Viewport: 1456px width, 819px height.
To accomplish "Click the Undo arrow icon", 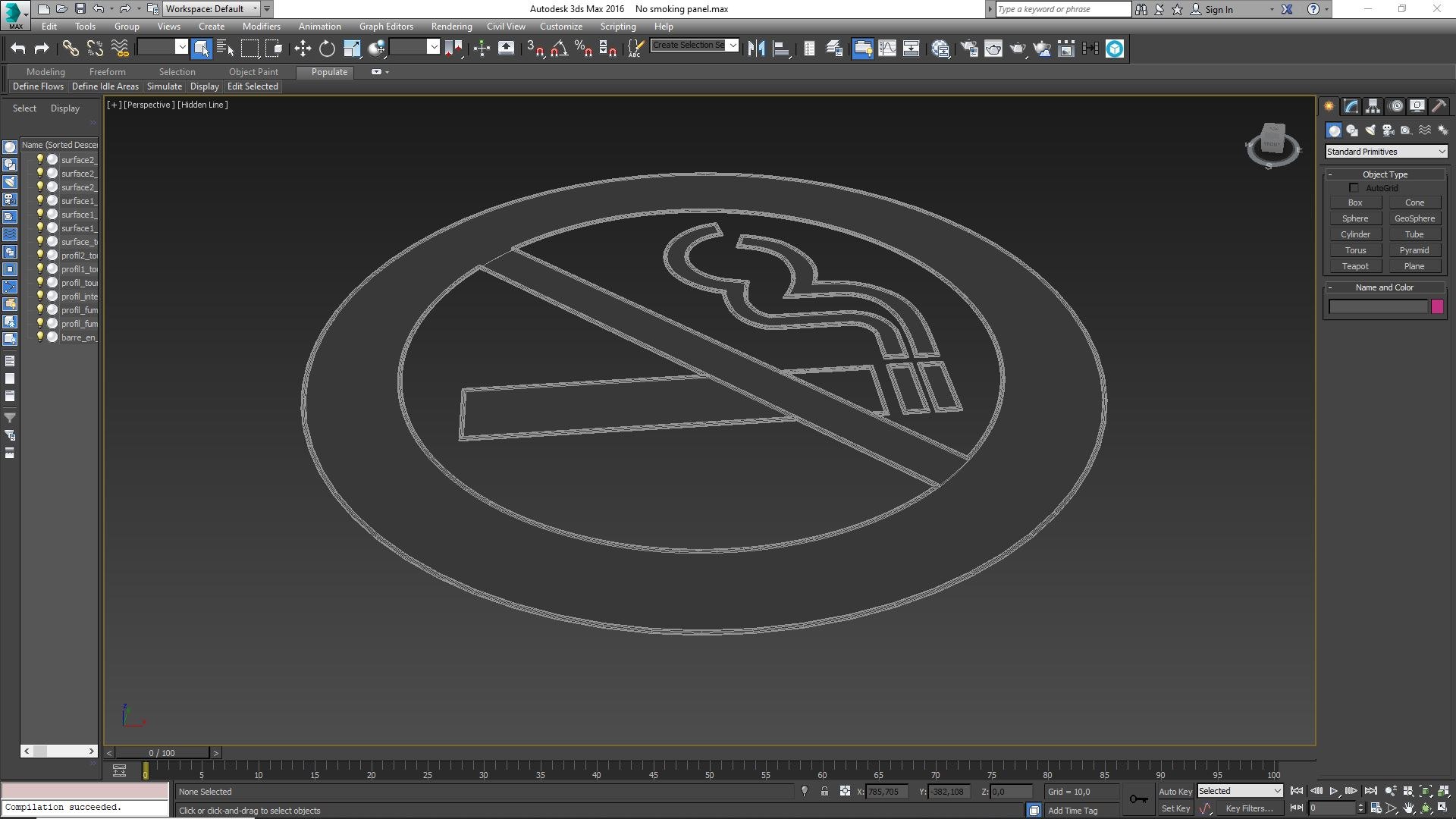I will pyautogui.click(x=18, y=49).
